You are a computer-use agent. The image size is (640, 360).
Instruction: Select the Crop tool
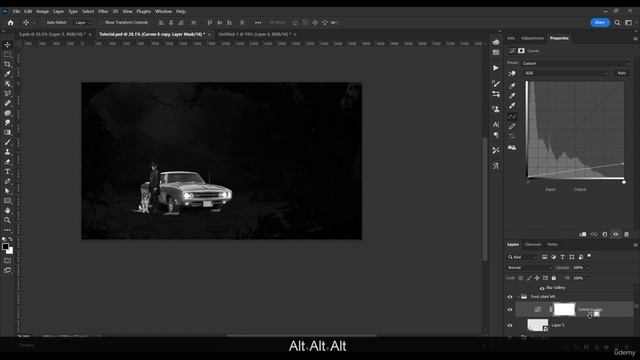(7, 64)
